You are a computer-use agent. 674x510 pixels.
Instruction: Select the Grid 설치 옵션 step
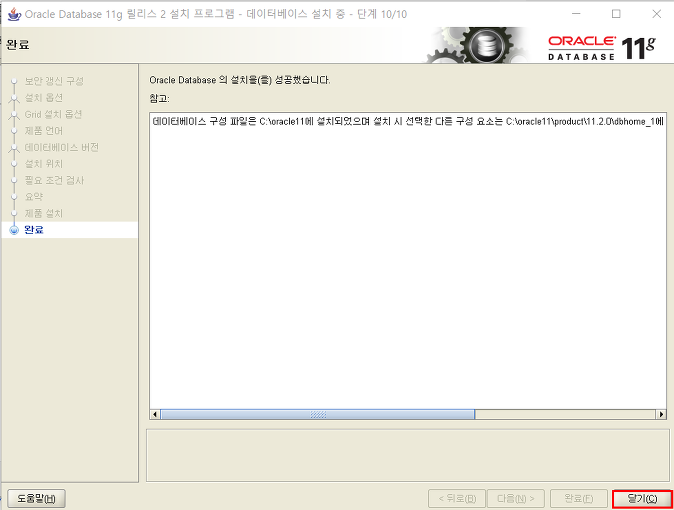point(53,114)
